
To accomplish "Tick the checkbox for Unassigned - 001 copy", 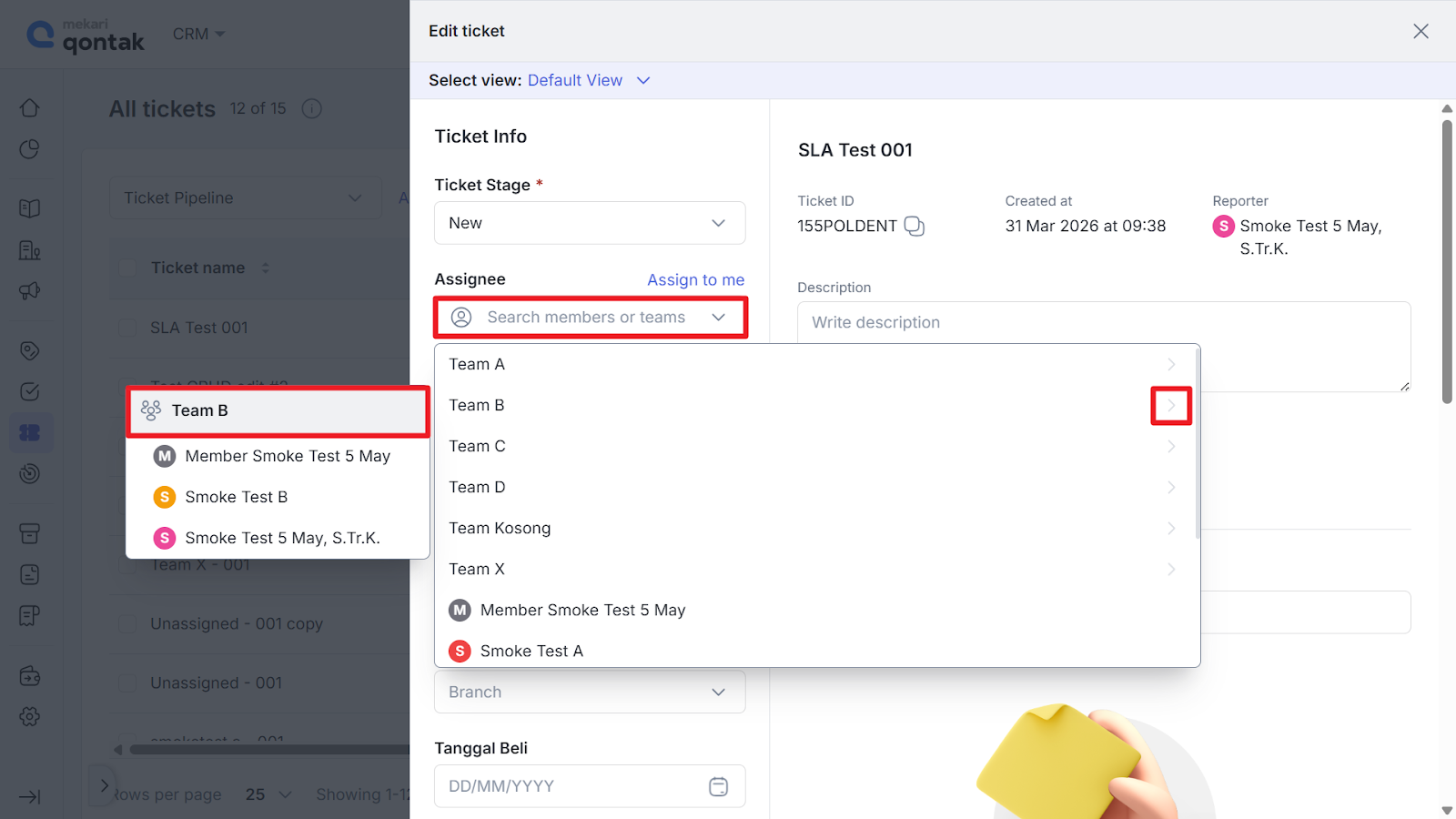I will [128, 623].
